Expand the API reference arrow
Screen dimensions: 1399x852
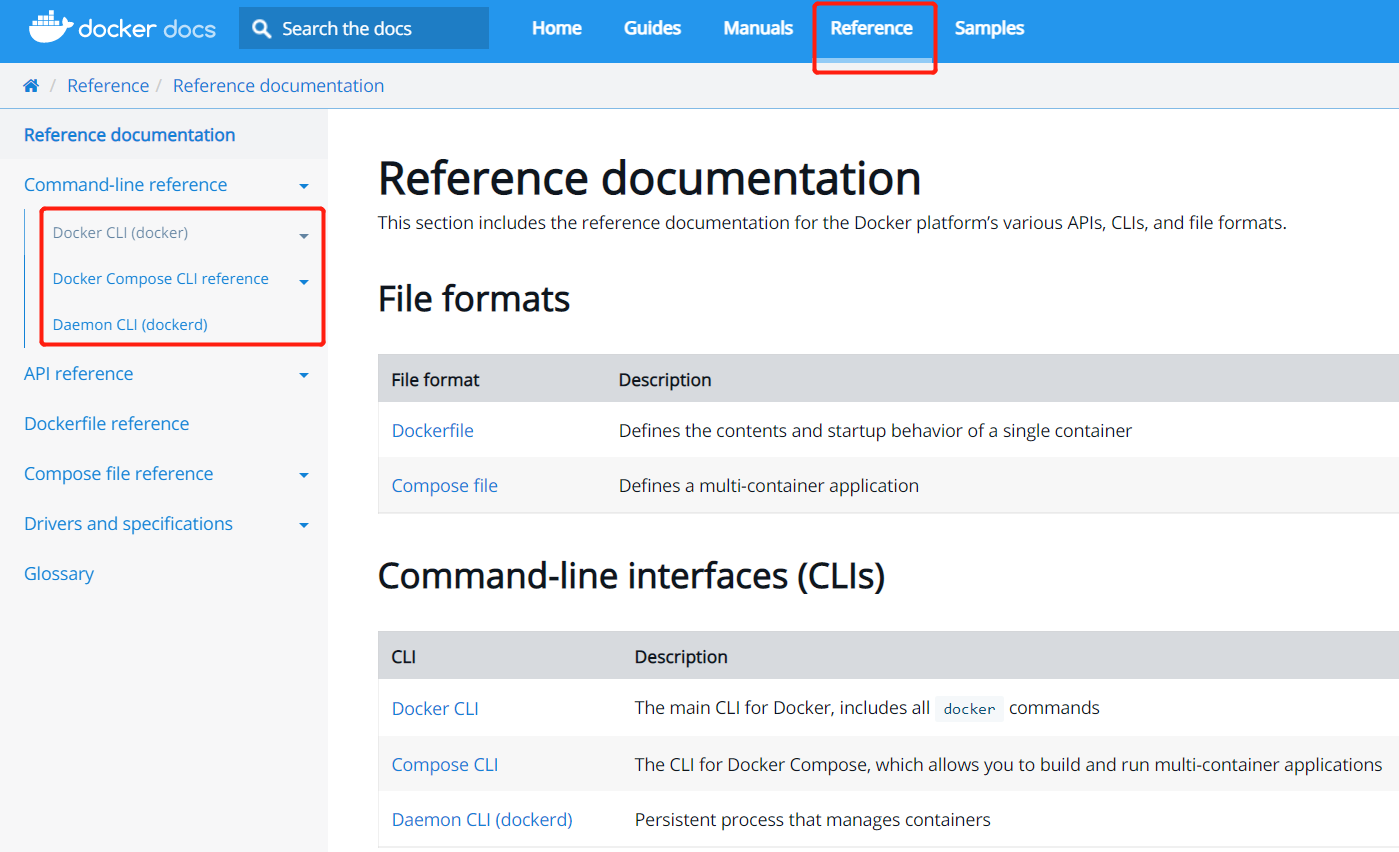pyautogui.click(x=304, y=375)
